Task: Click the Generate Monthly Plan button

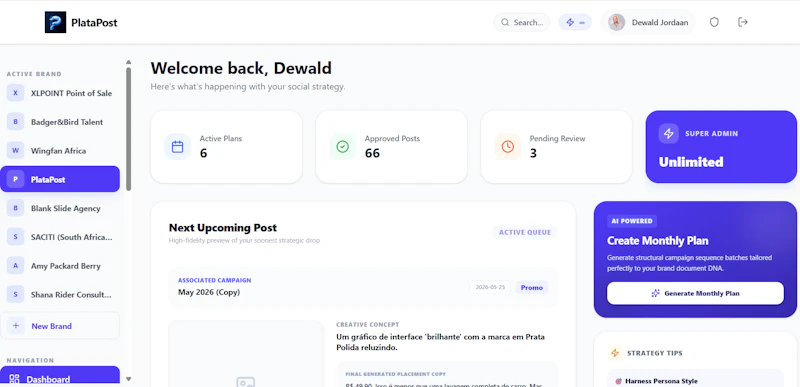Action: pos(695,293)
